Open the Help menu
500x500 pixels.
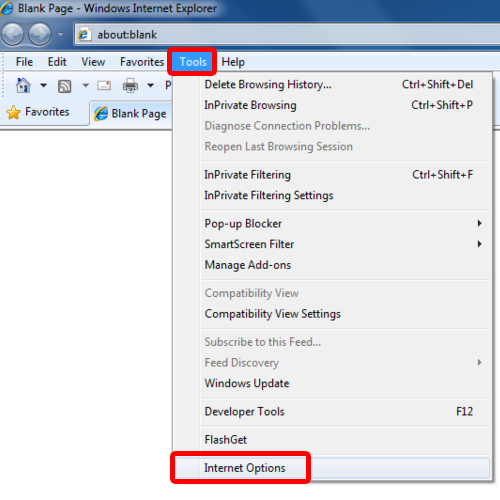[x=233, y=62]
